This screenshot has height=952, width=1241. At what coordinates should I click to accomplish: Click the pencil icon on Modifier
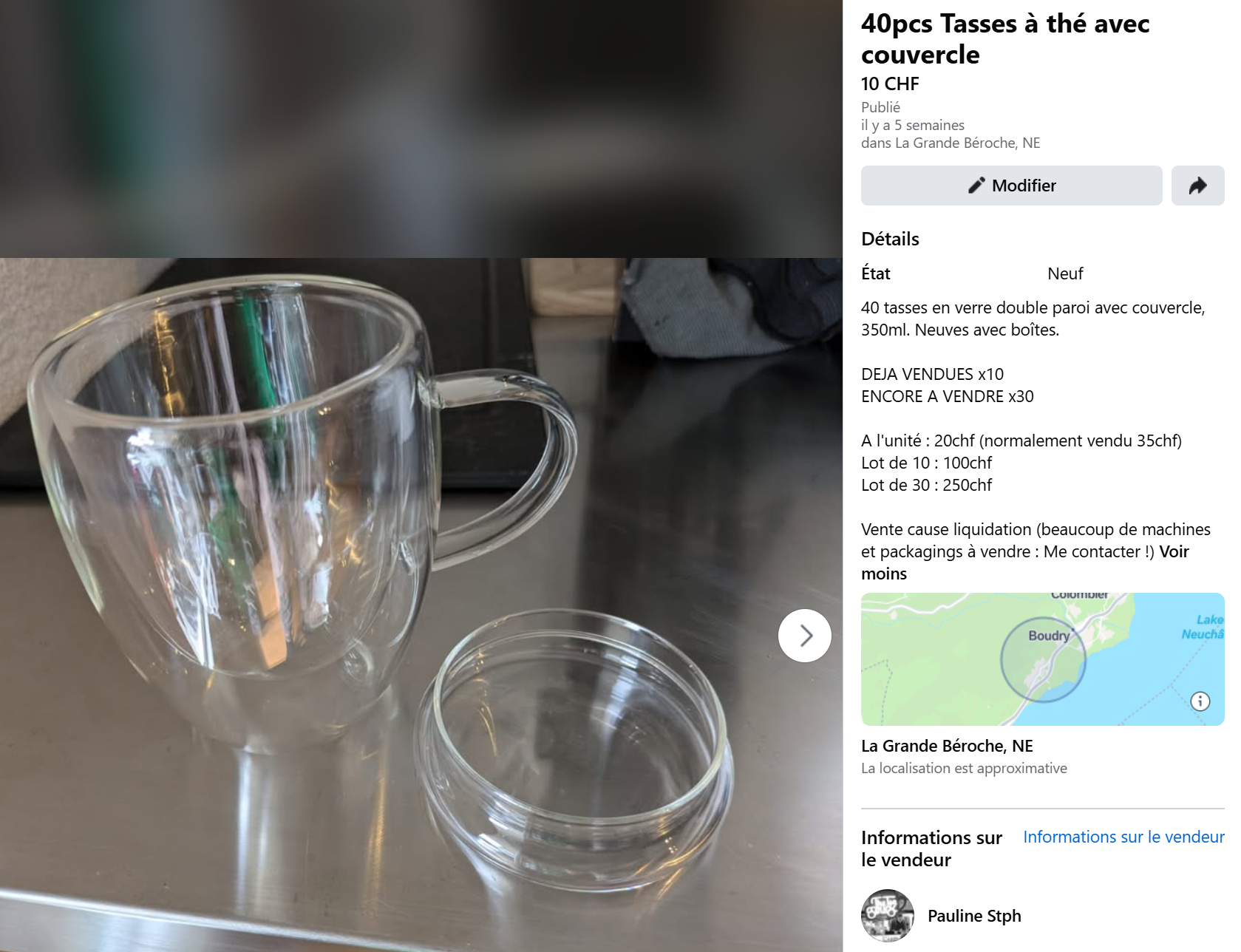point(976,186)
